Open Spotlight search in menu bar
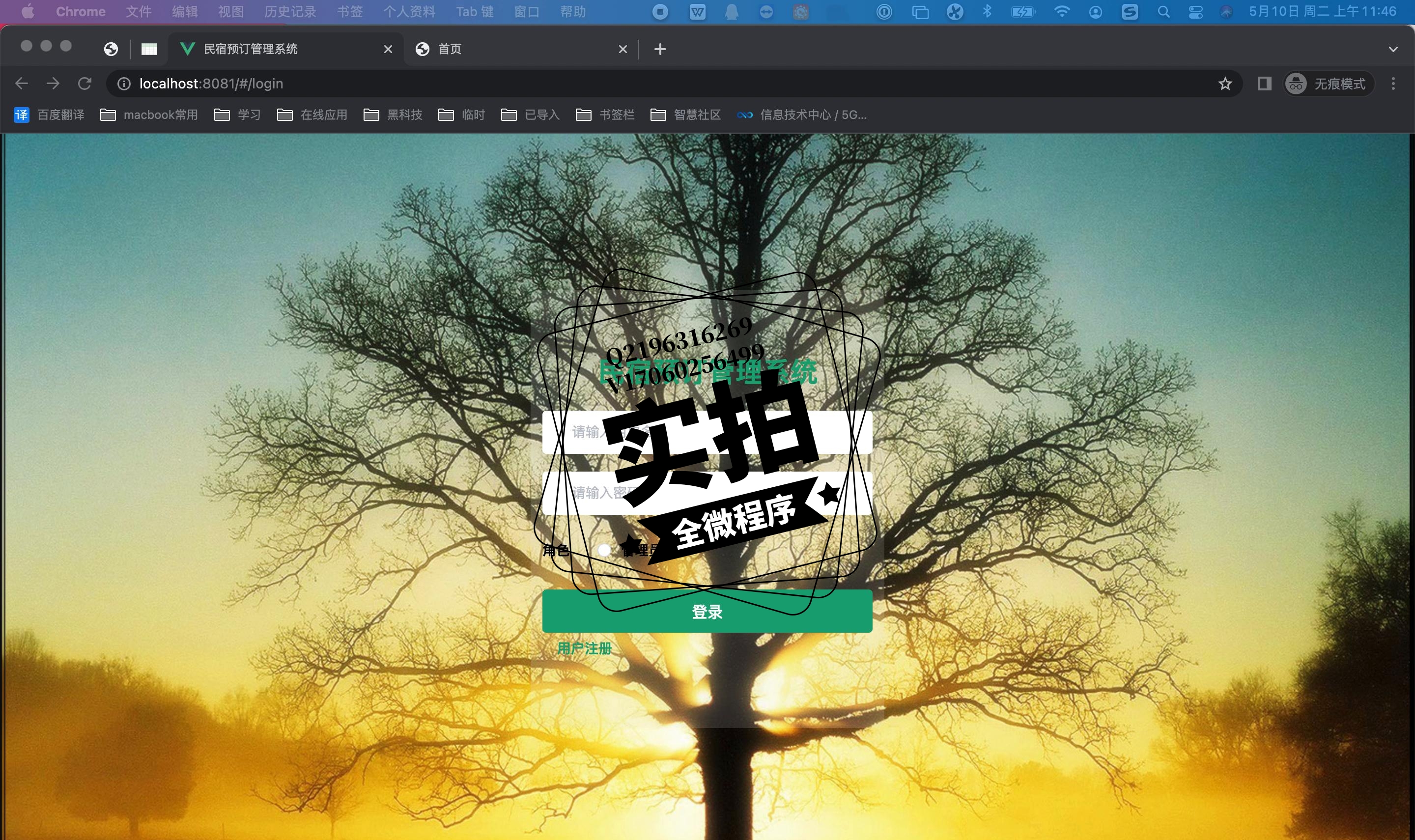This screenshot has width=1415, height=840. 1164,11
